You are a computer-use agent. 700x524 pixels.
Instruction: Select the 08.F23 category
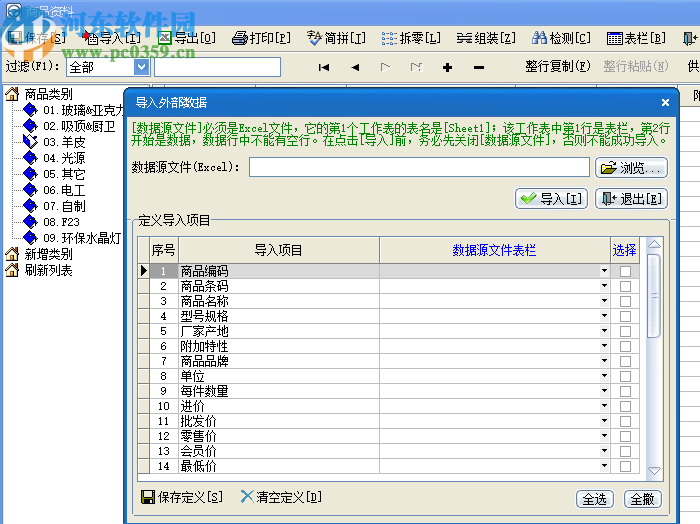(61, 222)
